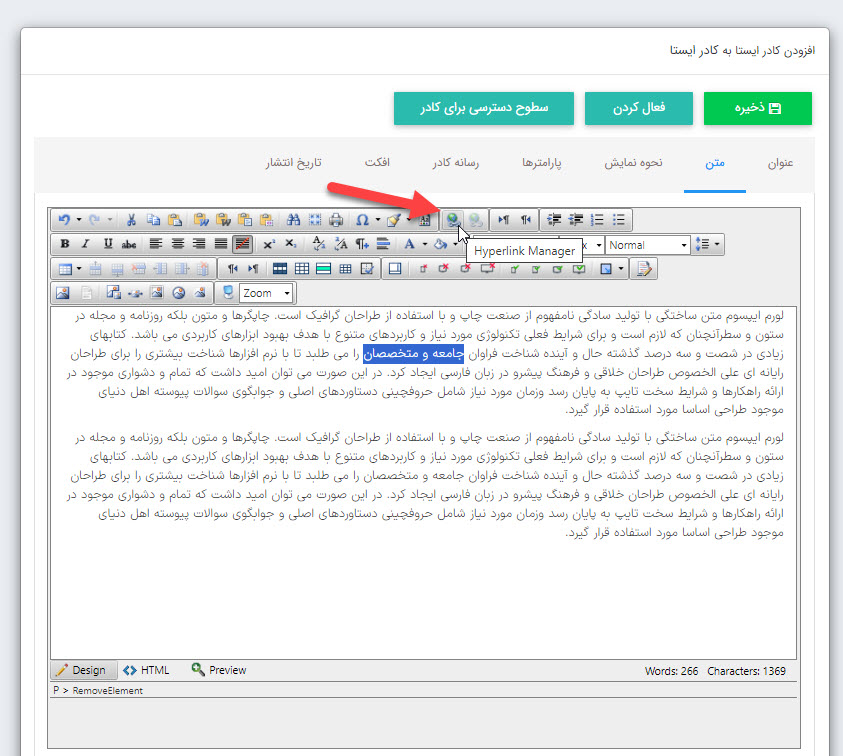Click the Image Manager icon
Screen dimensions: 843x756
[x=62, y=291]
